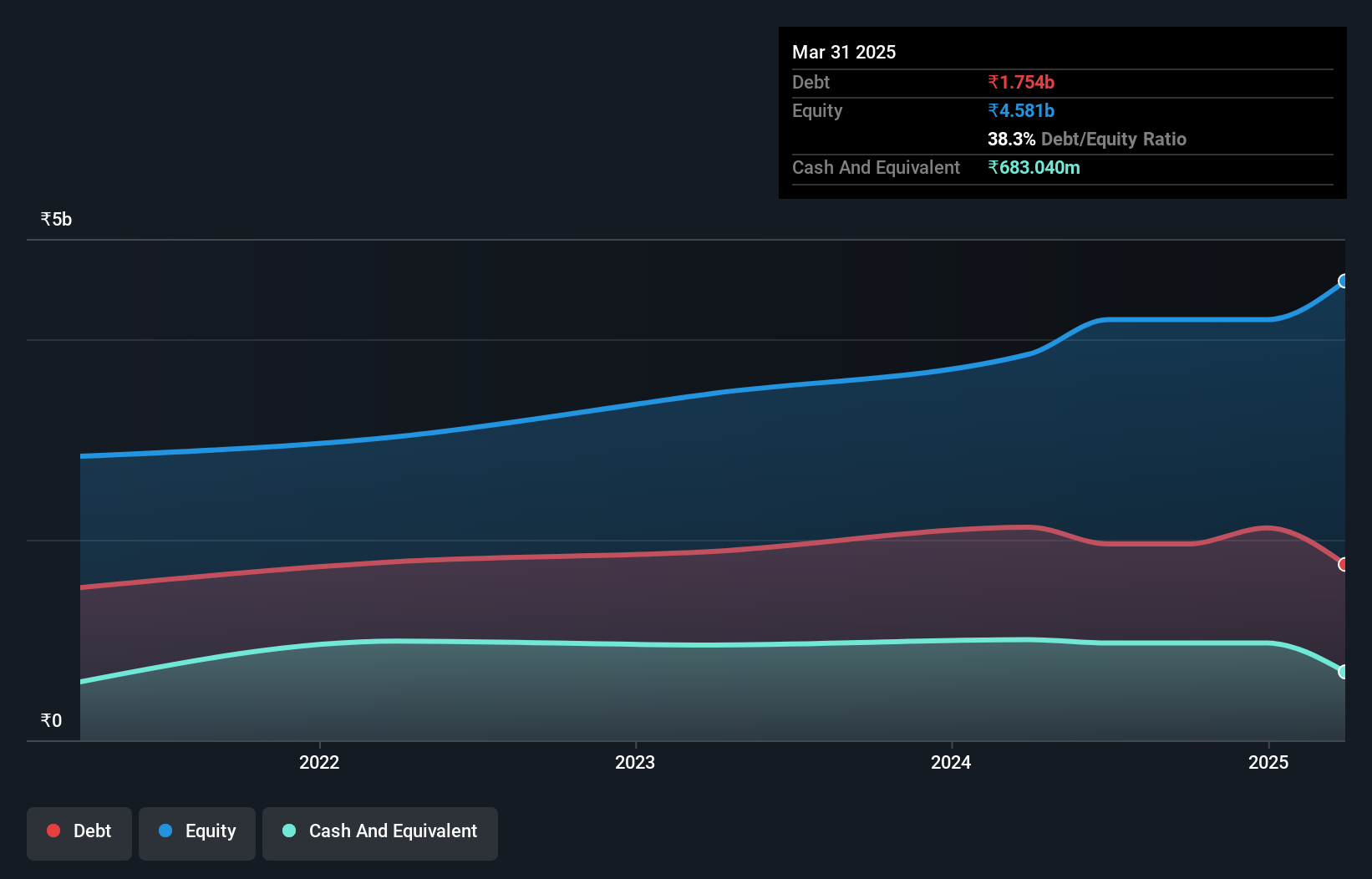The image size is (1372, 879).
Task: Click the 38.3% Debt/Equity Ratio text
Action: point(1087,139)
